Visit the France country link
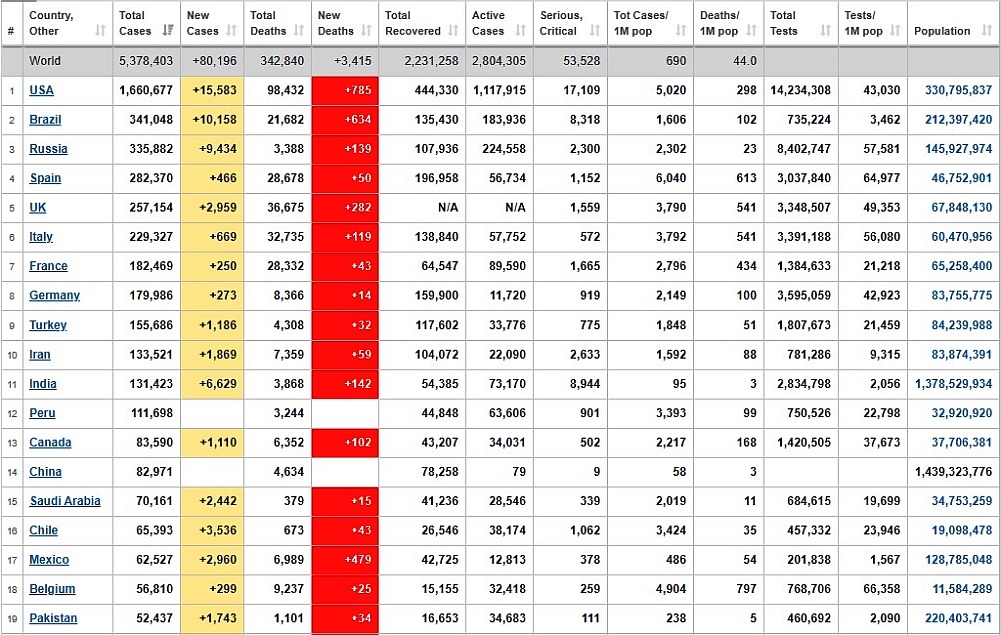This screenshot has height=635, width=1001. pos(49,266)
